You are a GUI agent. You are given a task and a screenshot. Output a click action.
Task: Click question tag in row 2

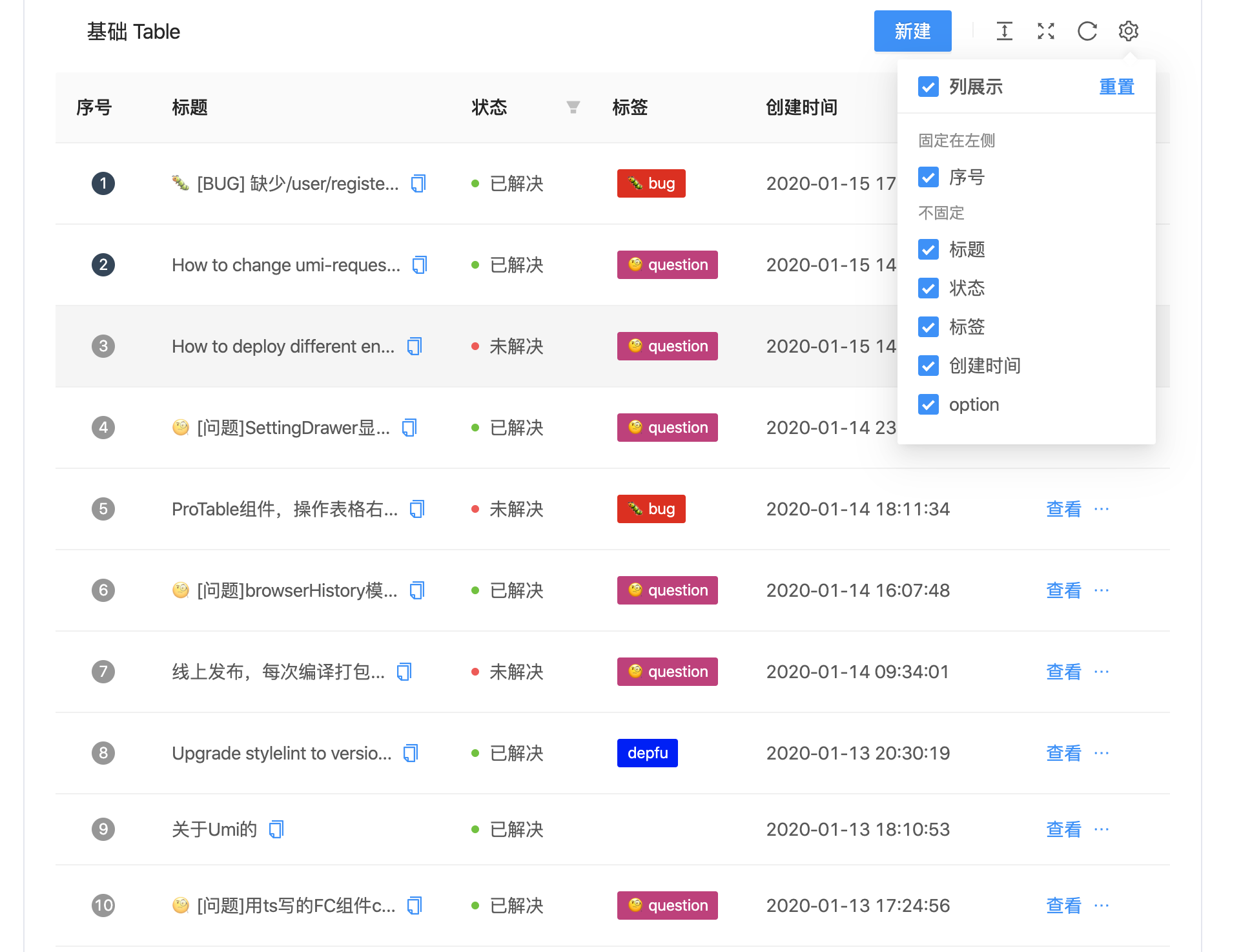click(x=667, y=265)
